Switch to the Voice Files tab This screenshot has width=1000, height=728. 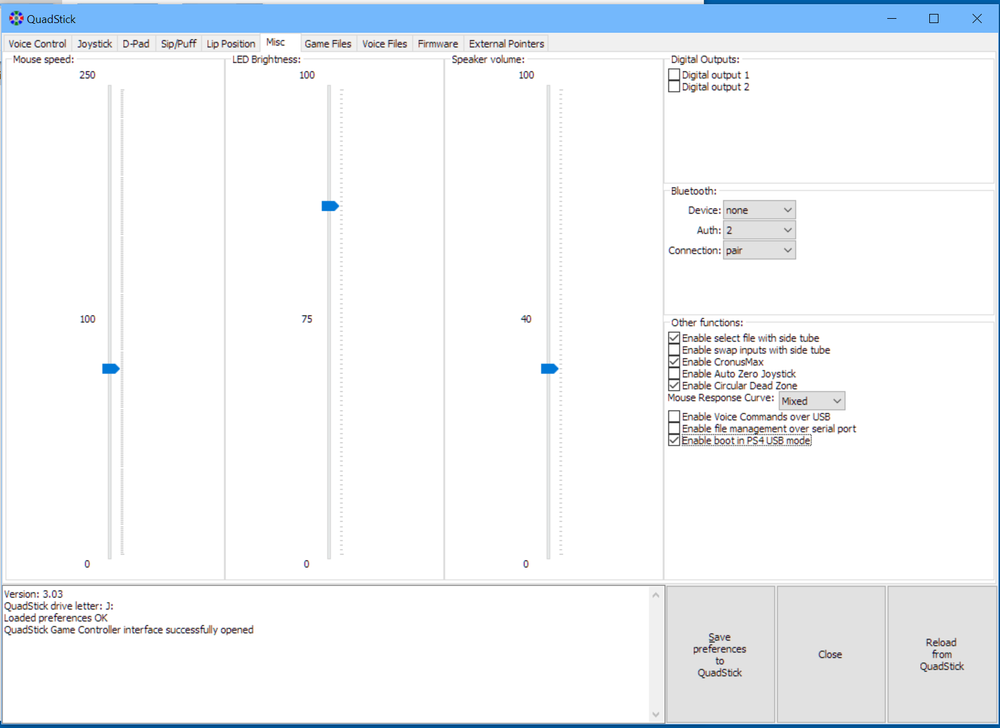pyautogui.click(x=385, y=43)
